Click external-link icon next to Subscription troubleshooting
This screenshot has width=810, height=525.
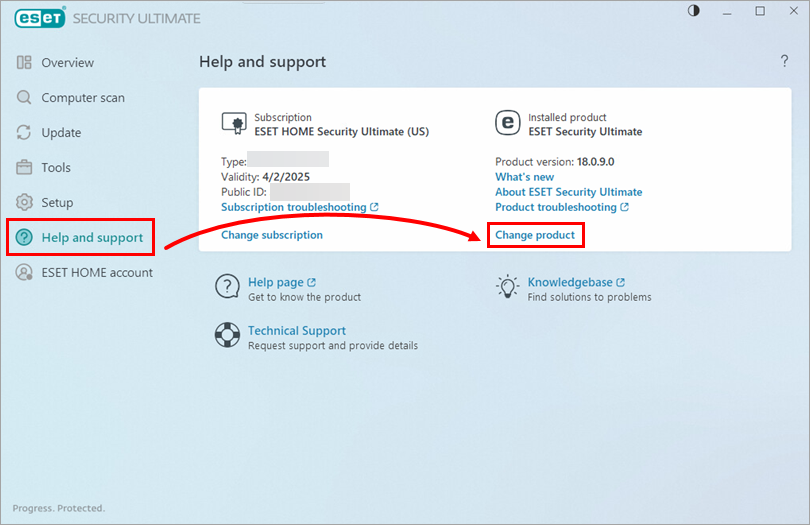pos(375,207)
